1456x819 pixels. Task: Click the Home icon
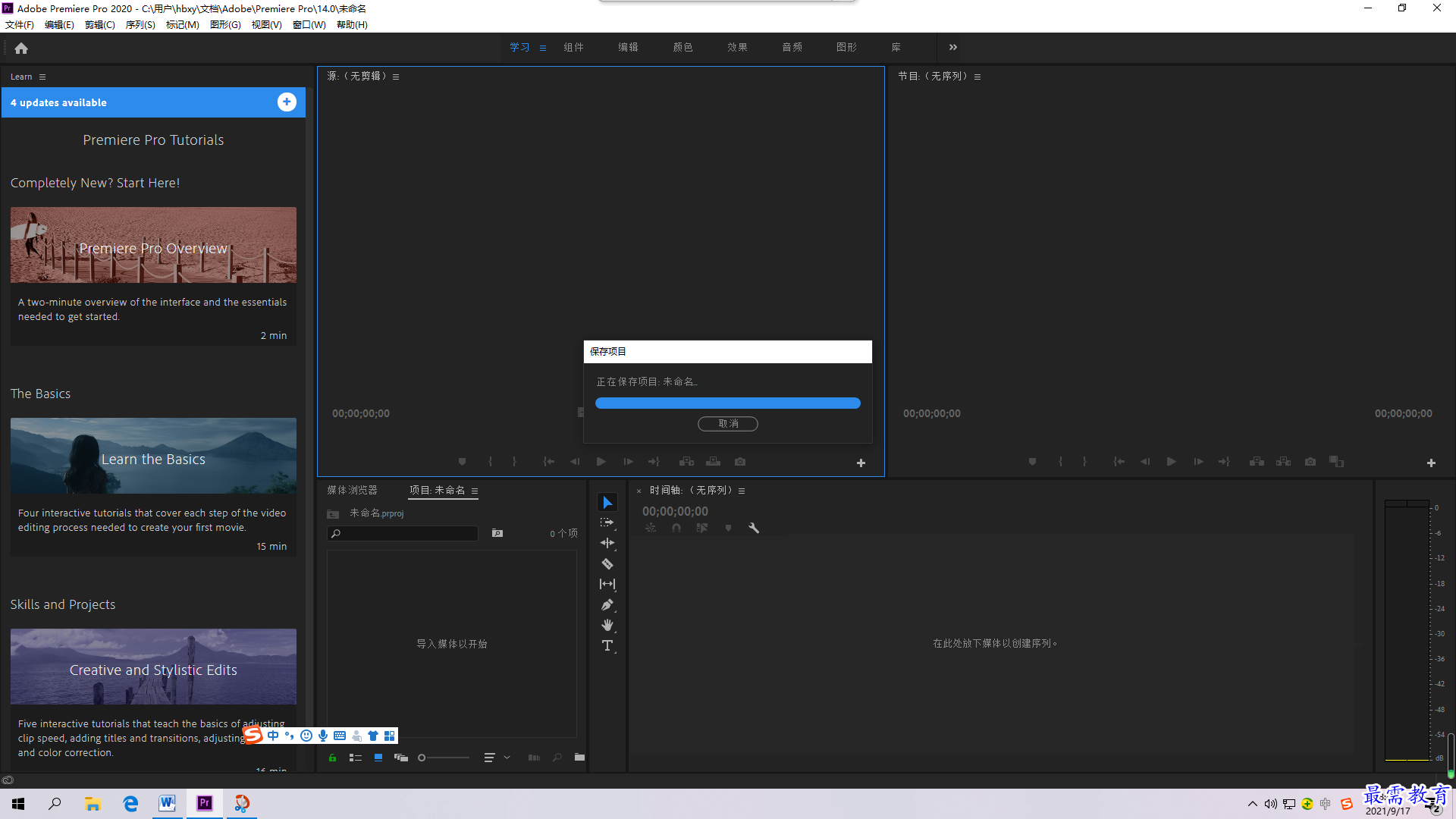[x=21, y=48]
